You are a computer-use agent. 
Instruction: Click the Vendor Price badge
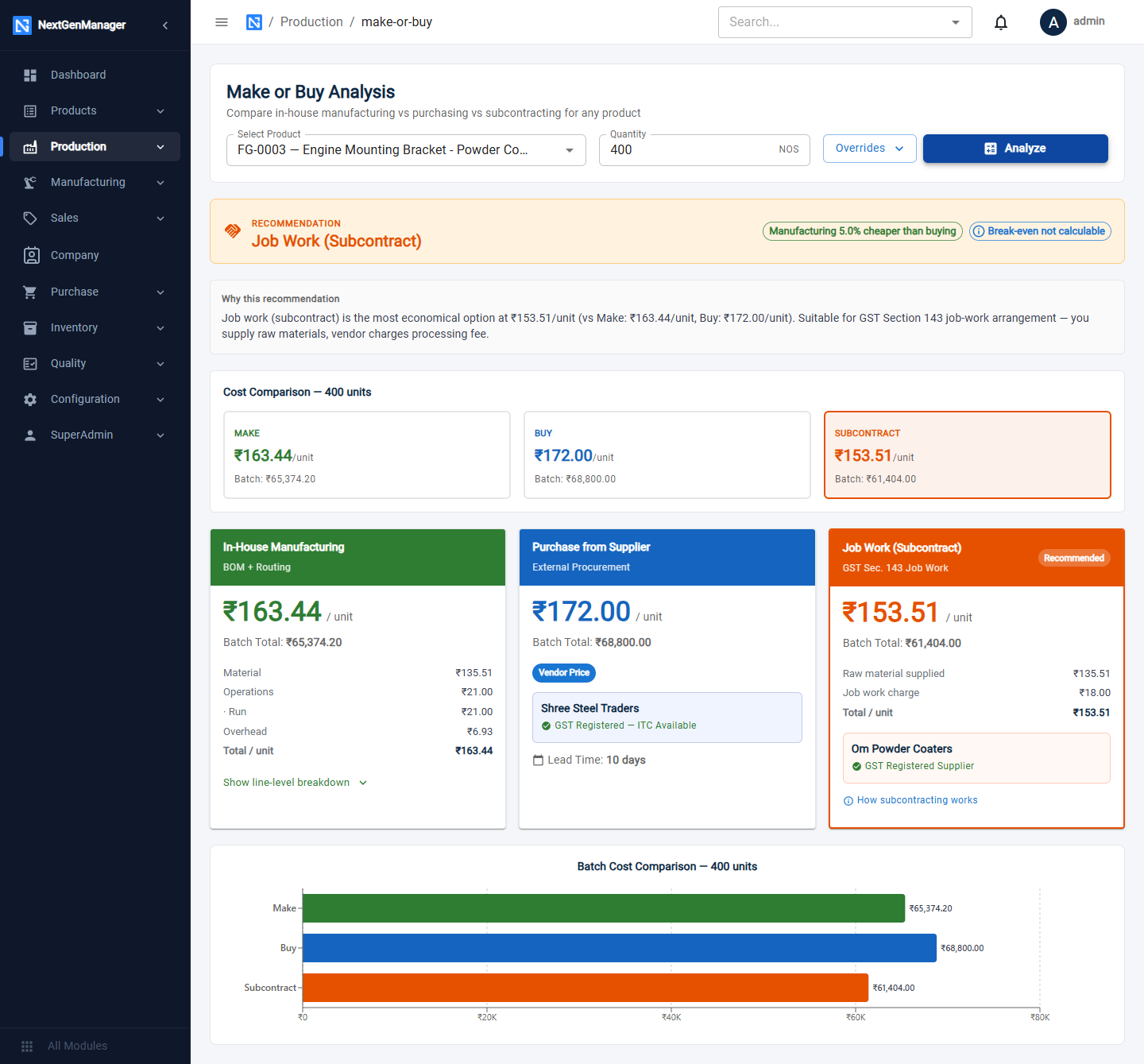[x=564, y=673]
